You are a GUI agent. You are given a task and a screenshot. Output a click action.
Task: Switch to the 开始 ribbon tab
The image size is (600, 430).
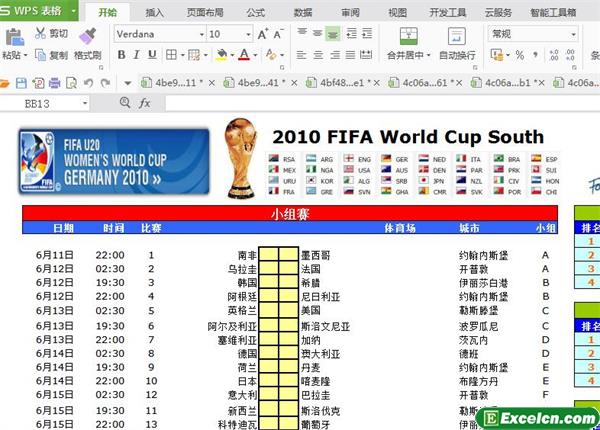click(108, 13)
